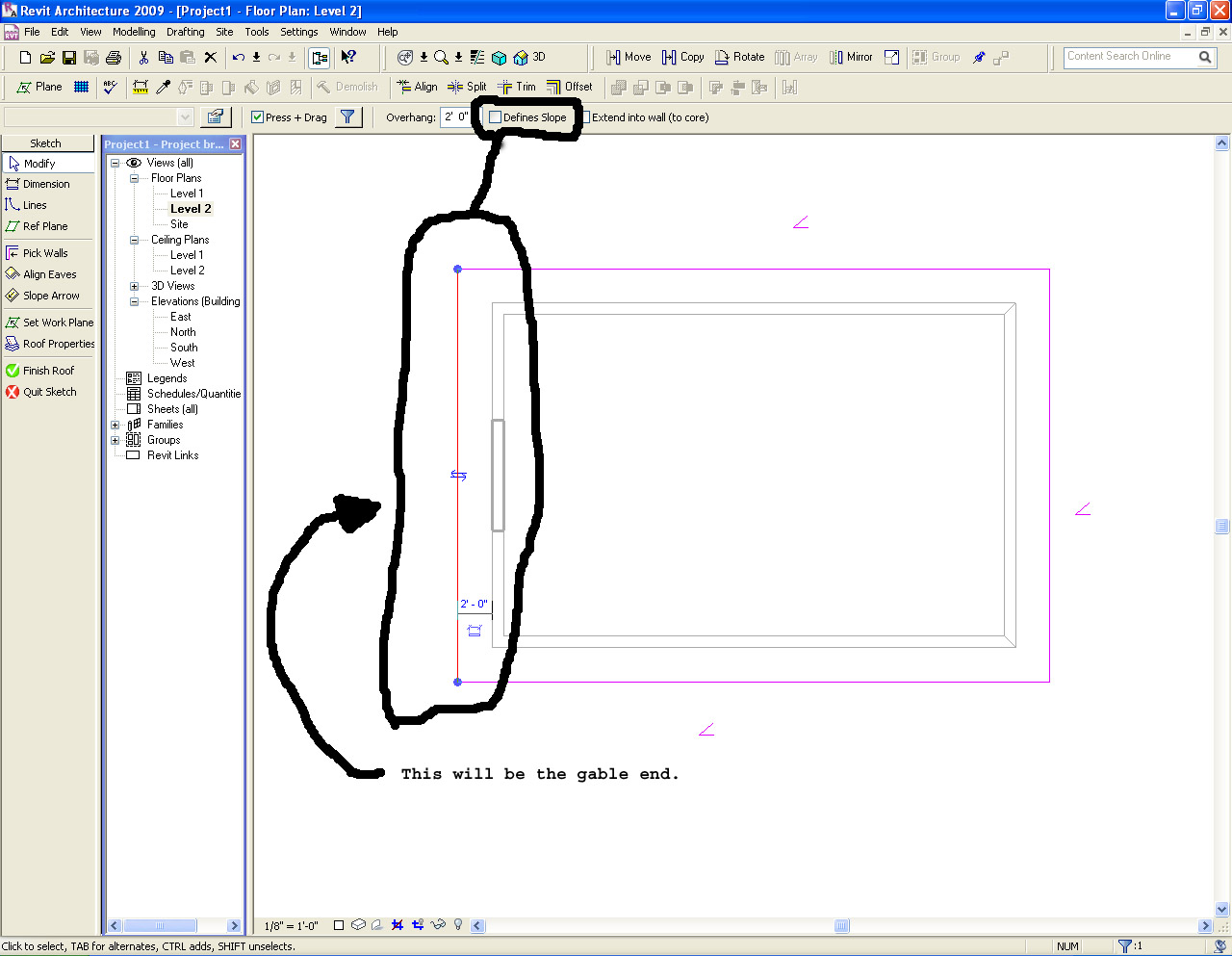Expand the Families node

115,425
